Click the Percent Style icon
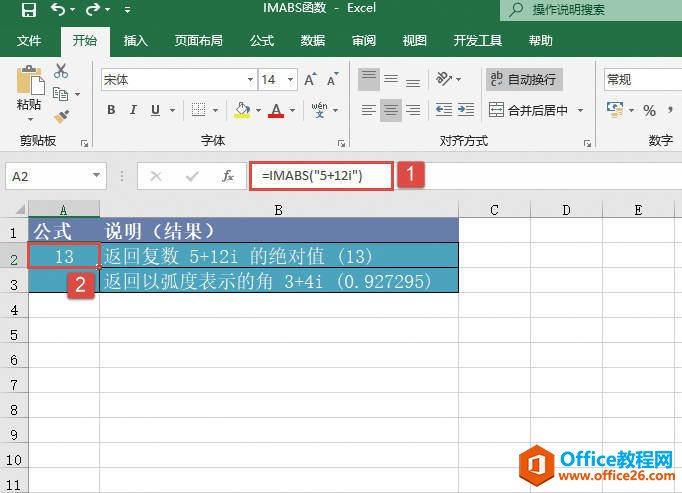The image size is (682, 493). (x=649, y=111)
